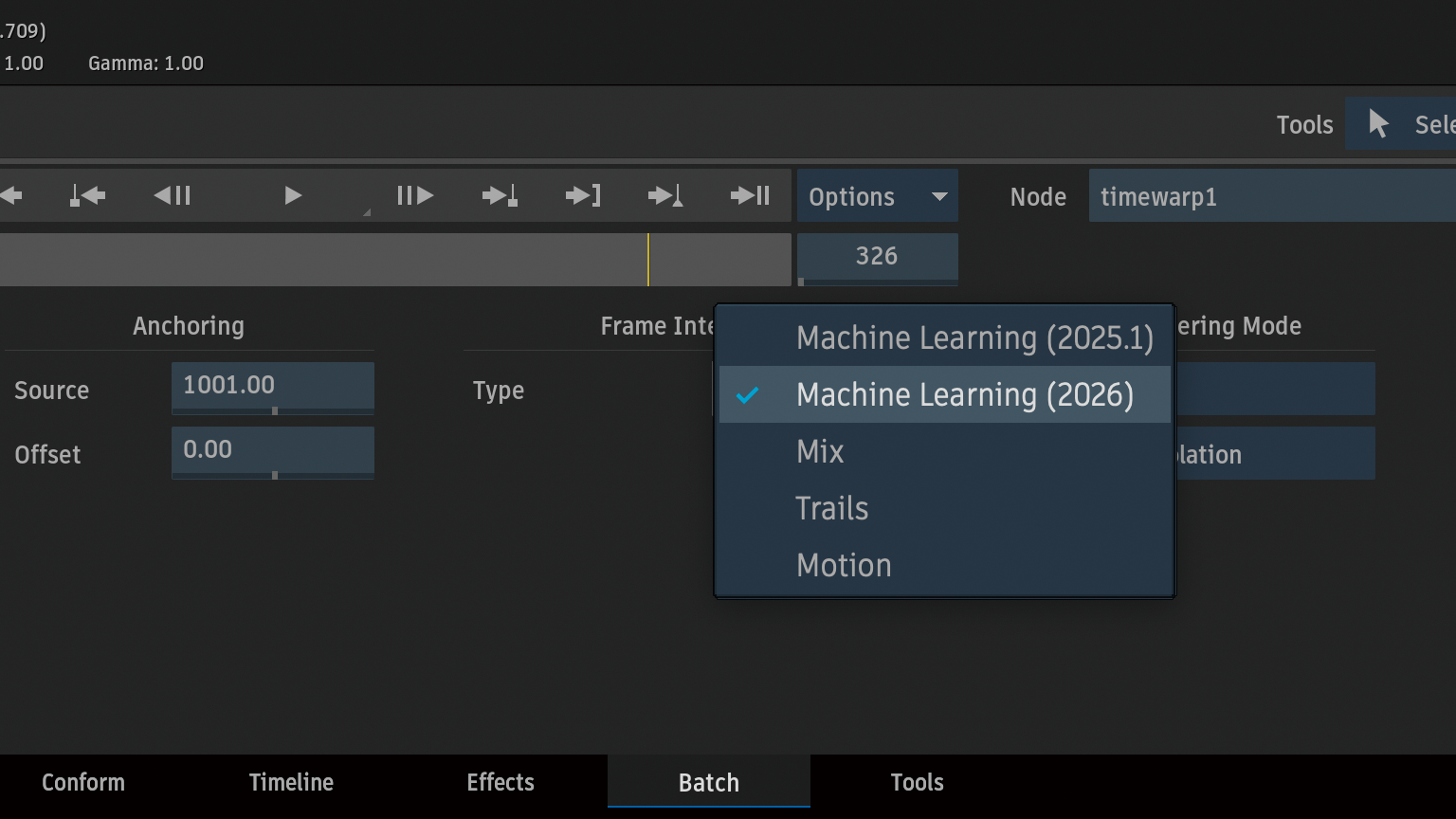Step back one frame with reverse step icon
This screenshot has height=819, width=1456.
173,196
